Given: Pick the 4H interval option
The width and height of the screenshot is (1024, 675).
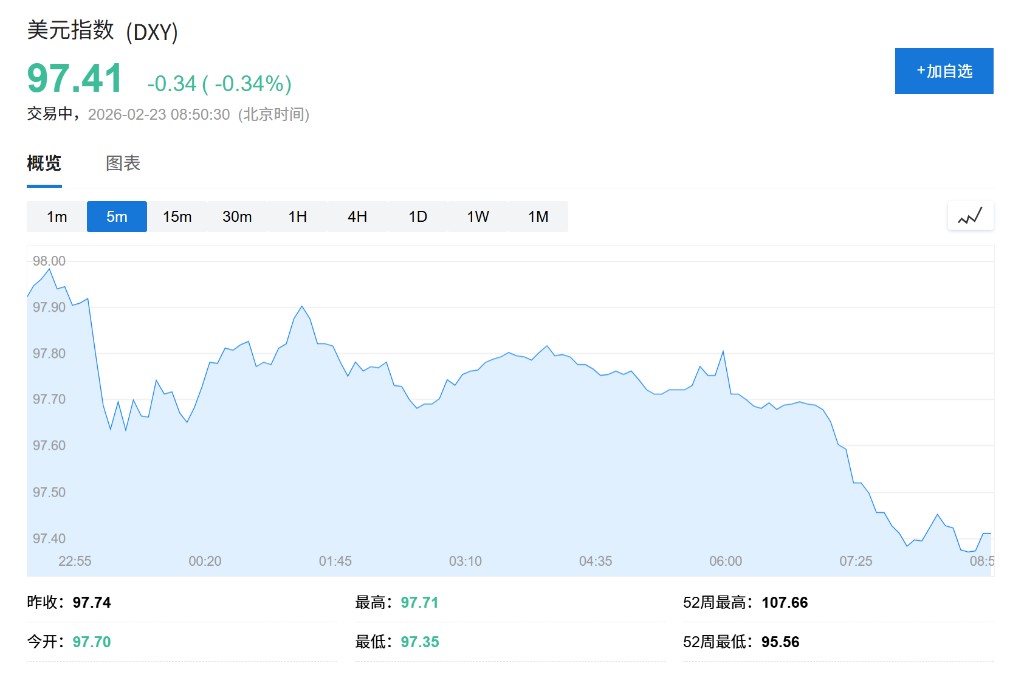Looking at the screenshot, I should (x=357, y=217).
